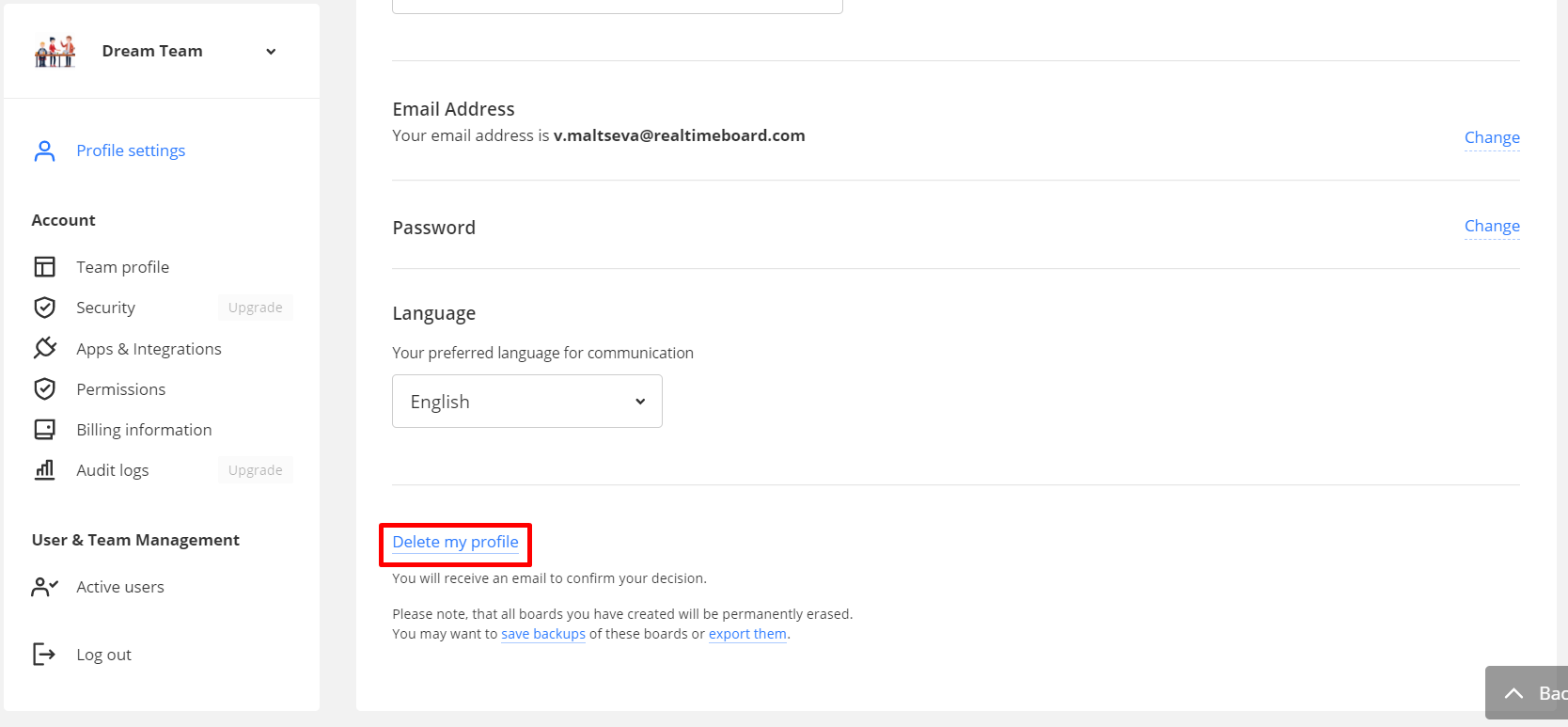Expand the Dream Team switcher chevron

[271, 52]
